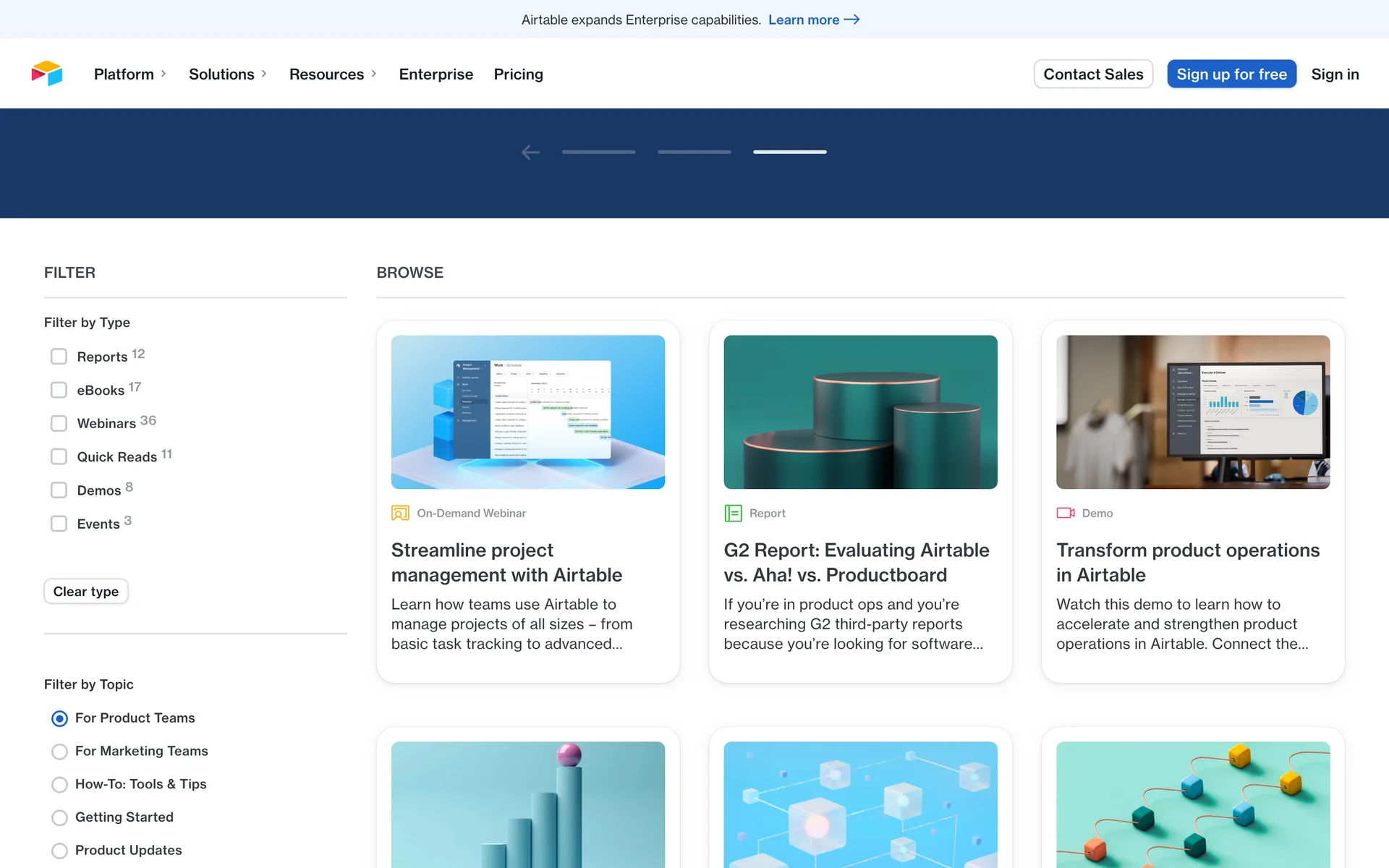Image resolution: width=1389 pixels, height=868 pixels.
Task: Select the first carousel slide indicator
Action: pyautogui.click(x=598, y=152)
